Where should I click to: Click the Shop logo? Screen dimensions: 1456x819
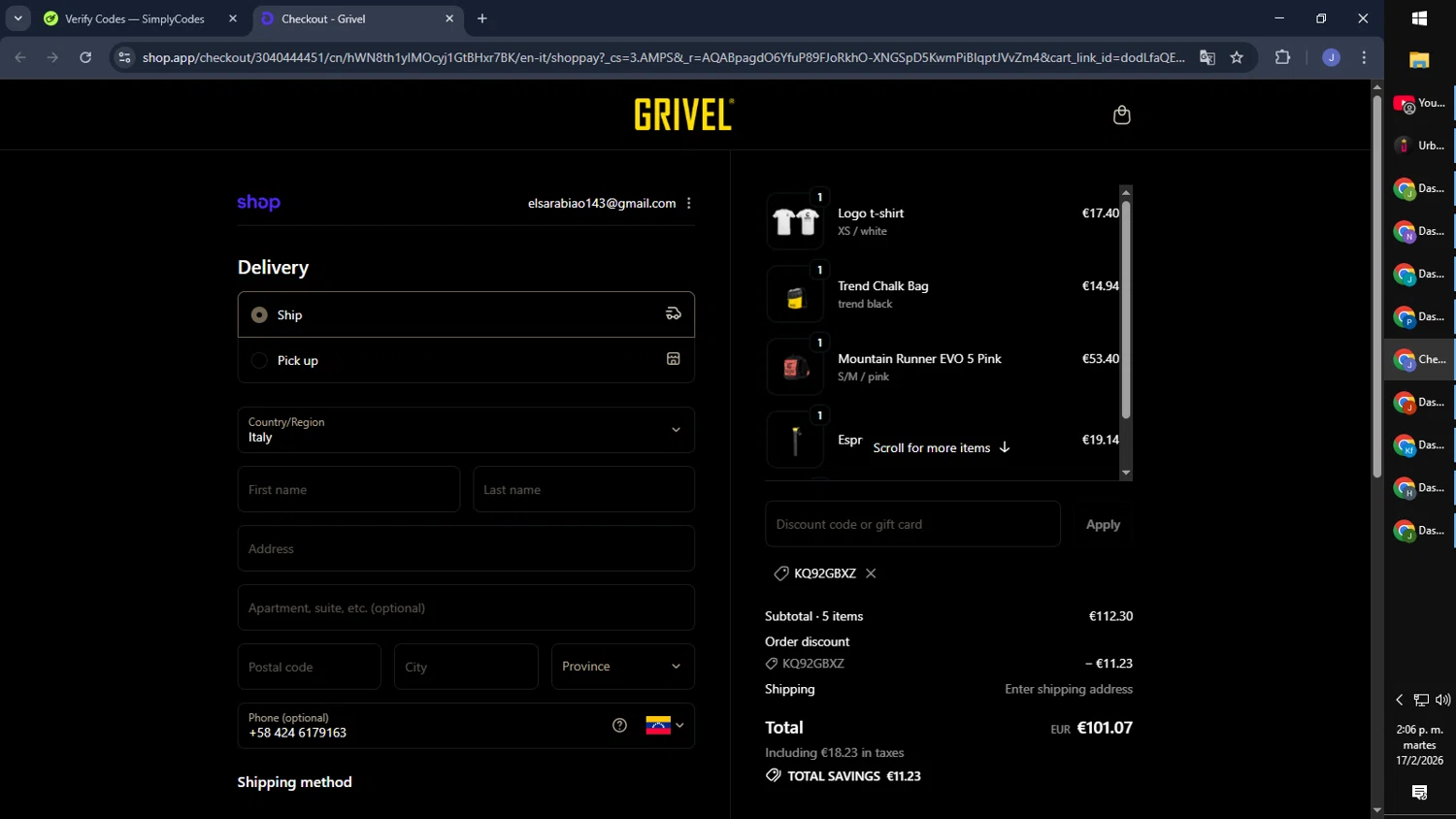pos(258,203)
